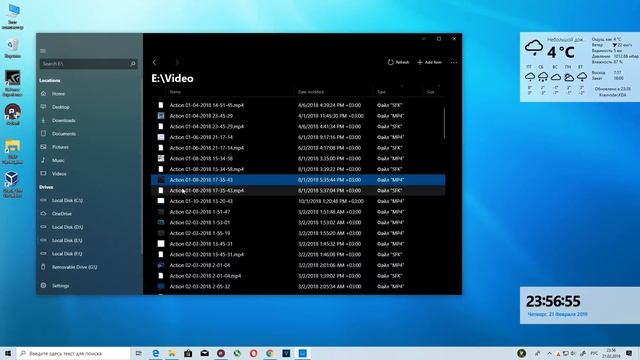Click thumbnail of Action 01-06-2018 21-17-14
The image size is (640, 360).
click(161, 137)
